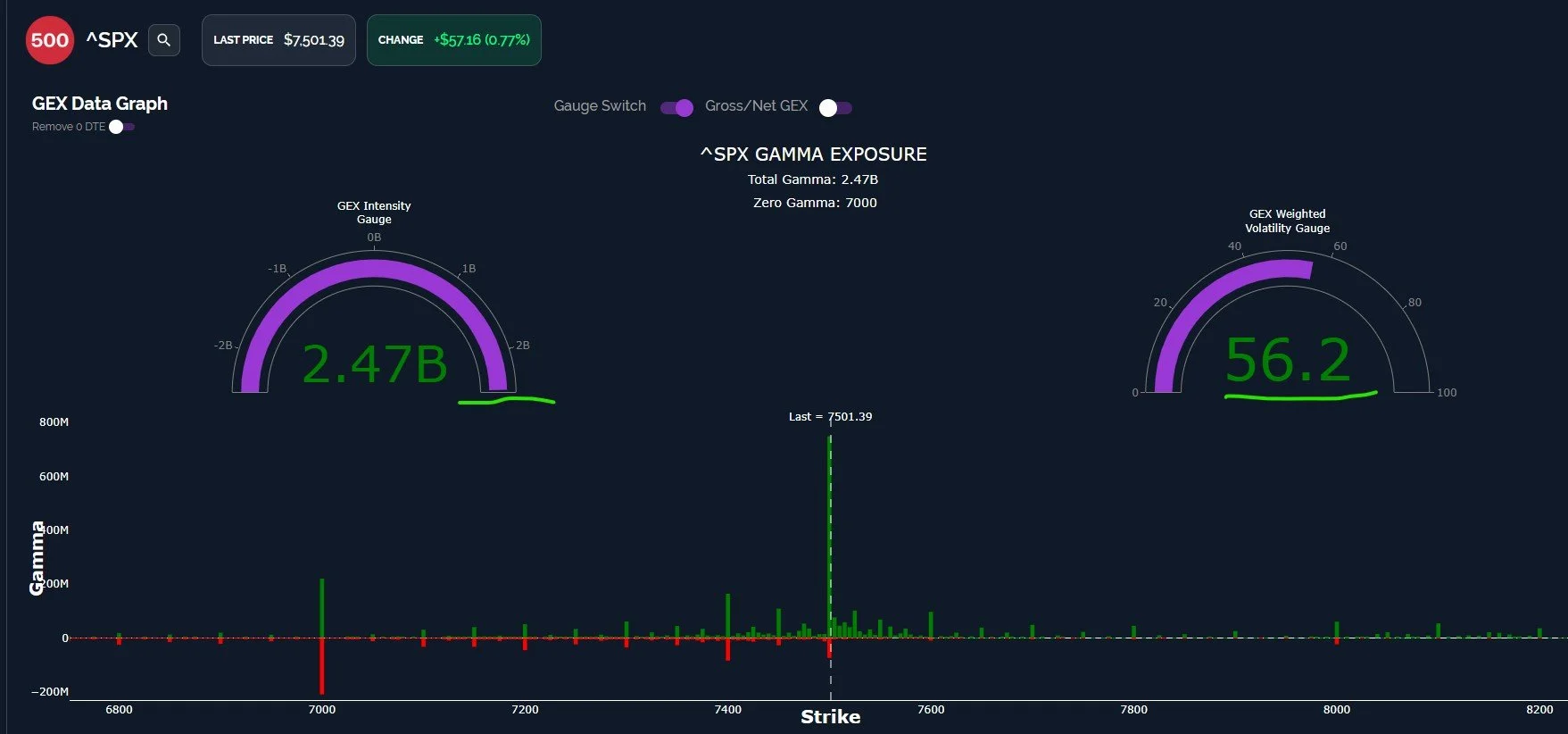Click the green bar at 8000 strike
Image resolution: width=1568 pixels, height=734 pixels.
[x=1337, y=630]
